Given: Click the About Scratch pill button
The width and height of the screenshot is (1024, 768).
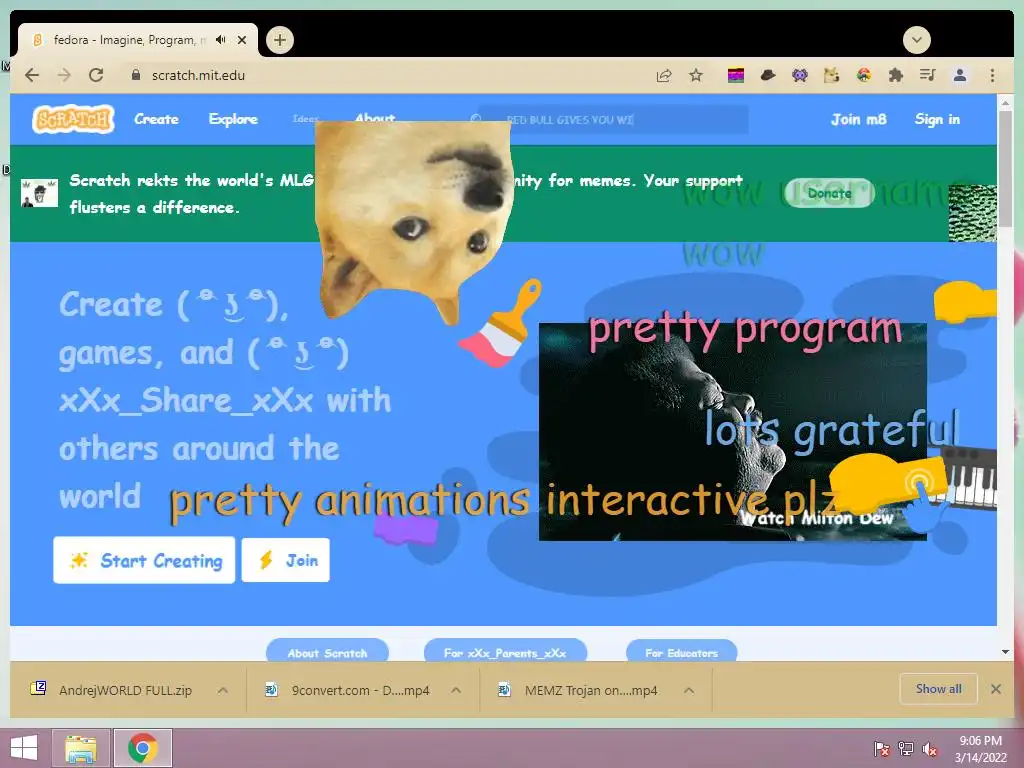Looking at the screenshot, I should [x=327, y=652].
